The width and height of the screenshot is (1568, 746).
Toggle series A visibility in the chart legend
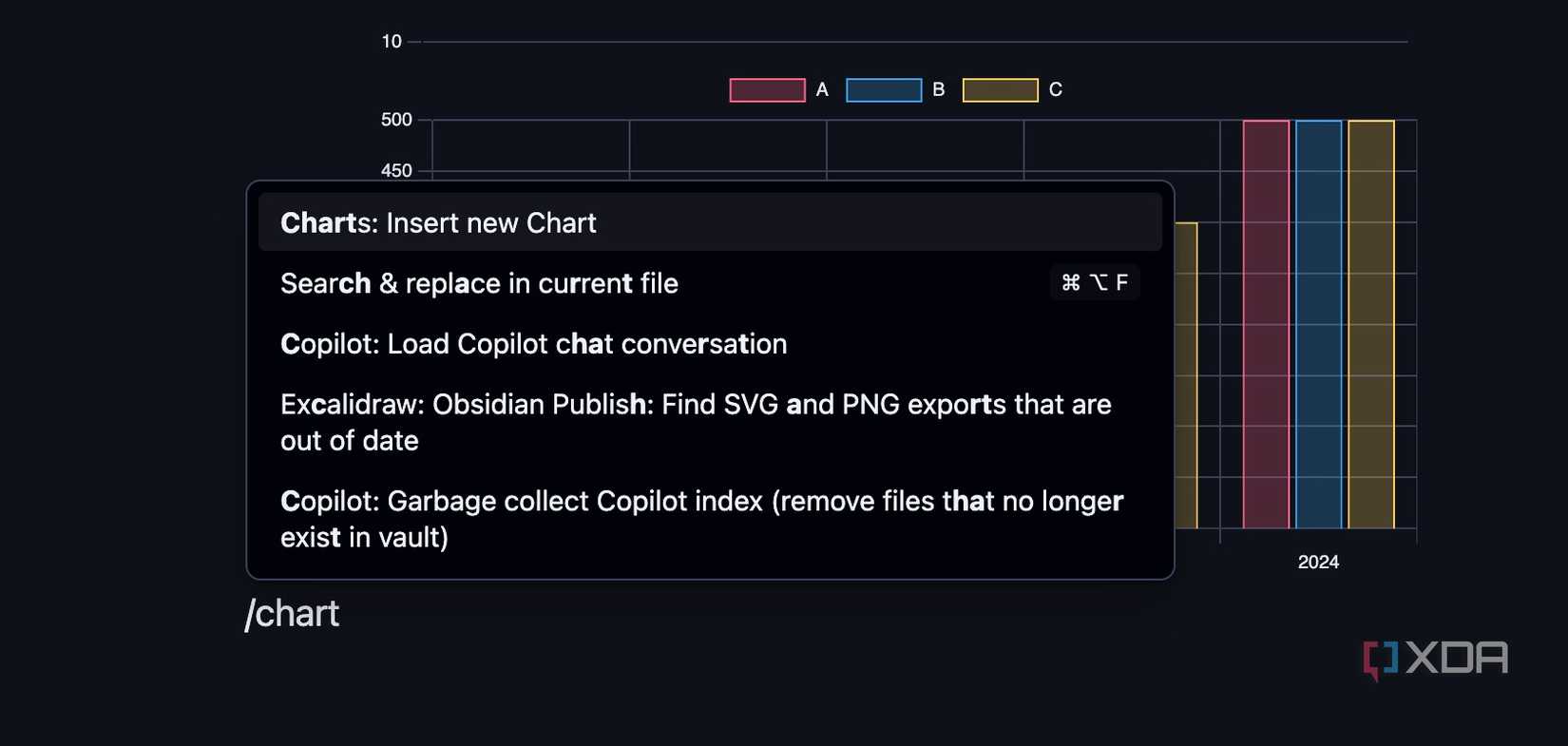click(822, 87)
